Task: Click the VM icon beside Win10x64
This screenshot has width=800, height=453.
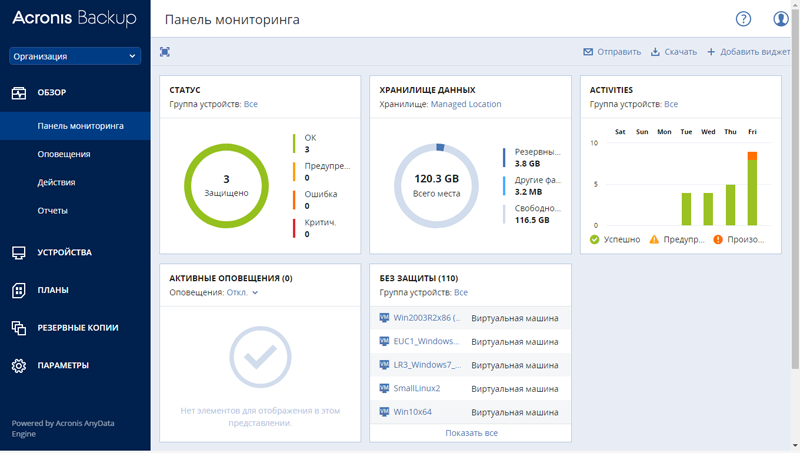Action: [384, 412]
